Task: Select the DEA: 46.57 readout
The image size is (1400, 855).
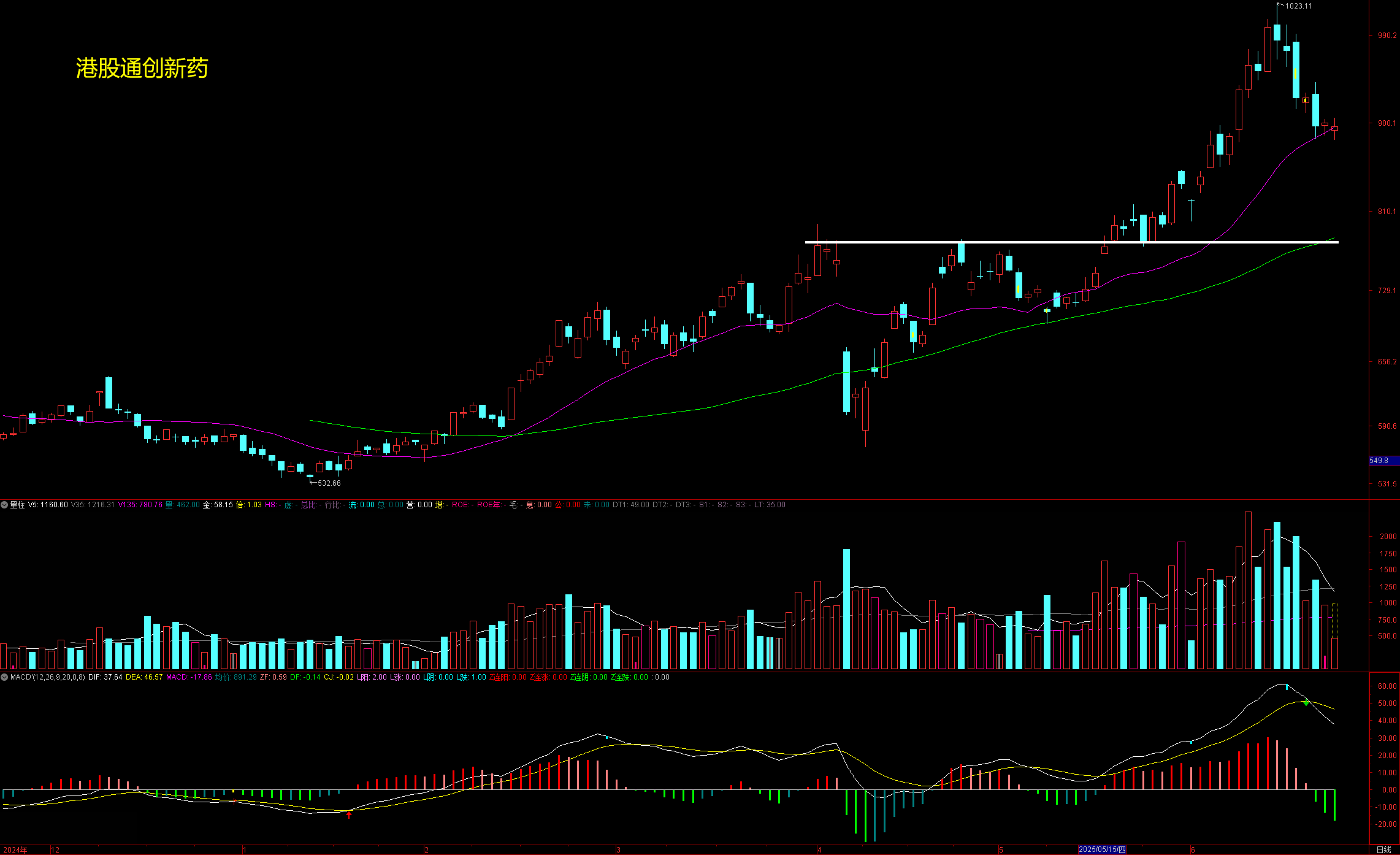Action: coord(144,677)
